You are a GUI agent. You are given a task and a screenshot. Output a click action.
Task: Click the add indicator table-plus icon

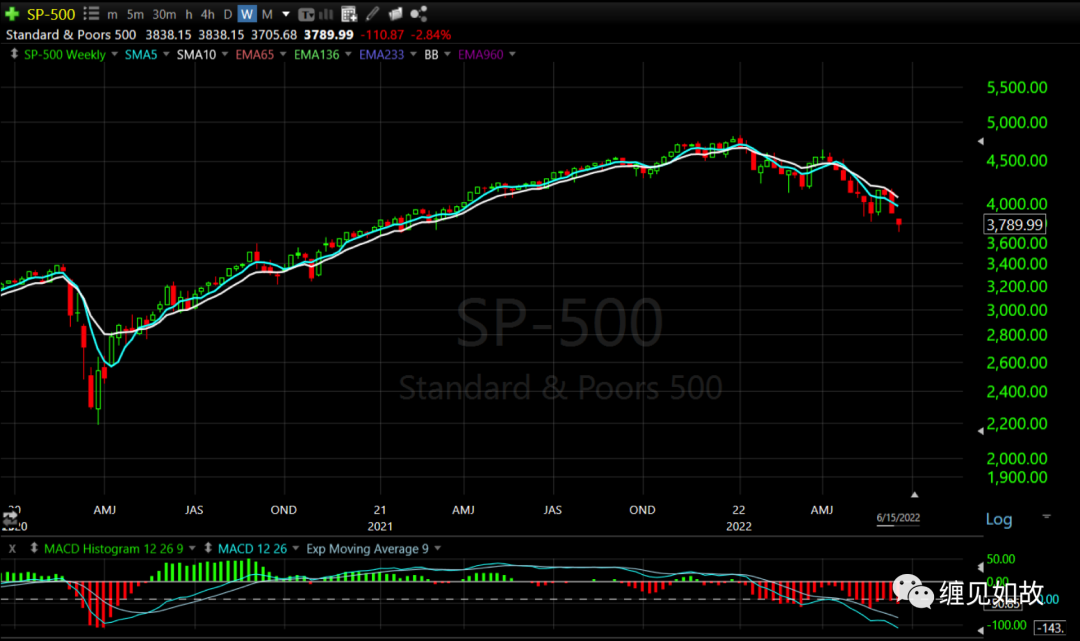(x=349, y=14)
